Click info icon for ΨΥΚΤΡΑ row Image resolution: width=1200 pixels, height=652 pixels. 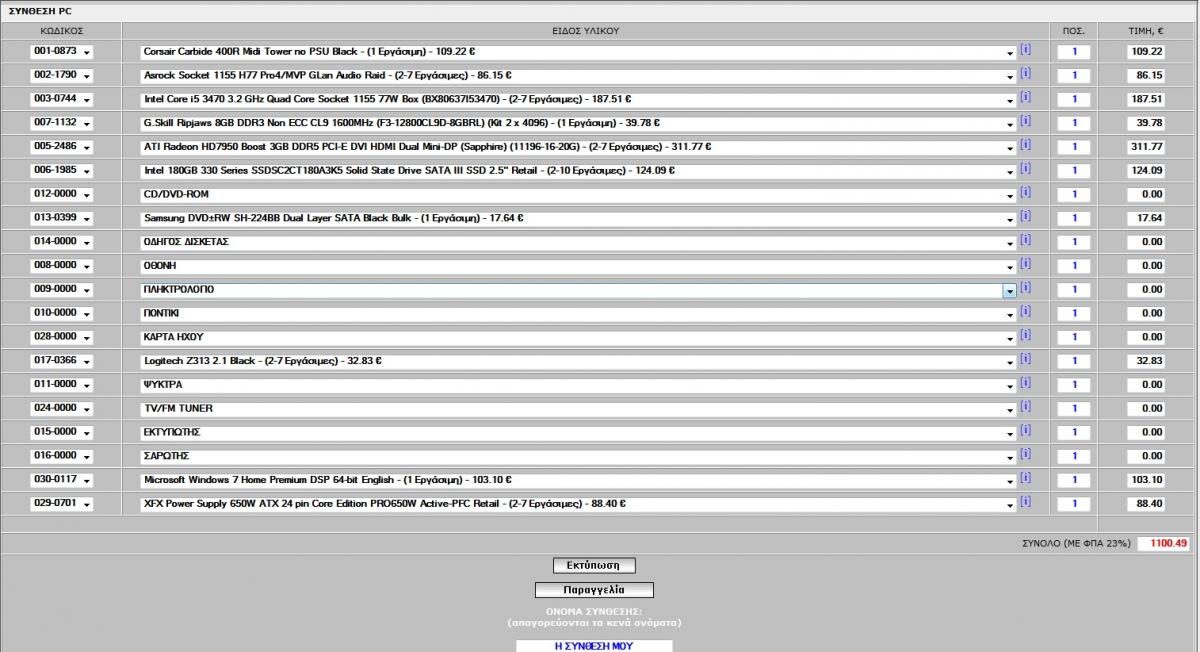coord(1026,383)
